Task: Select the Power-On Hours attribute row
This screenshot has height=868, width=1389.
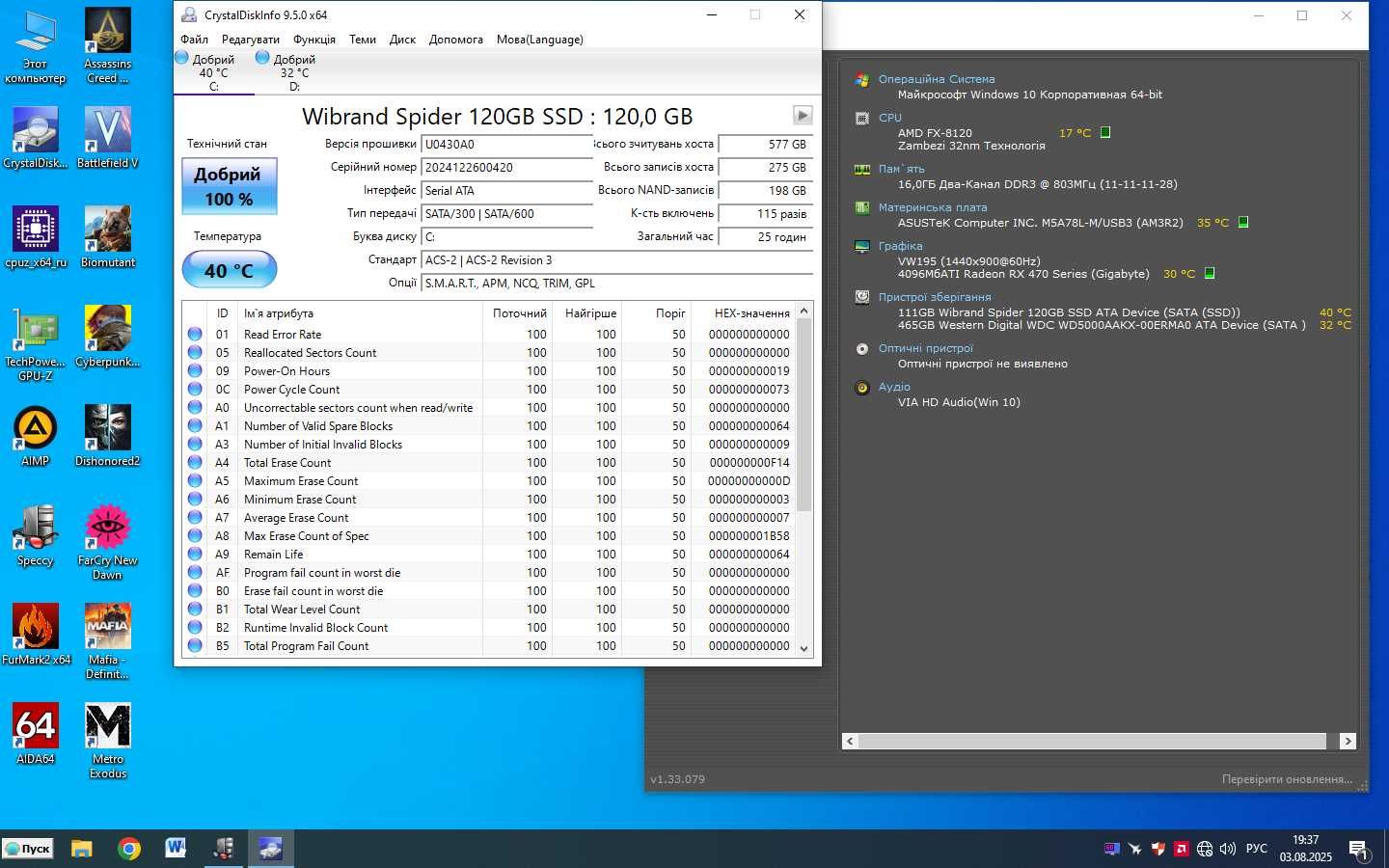Action: [488, 371]
